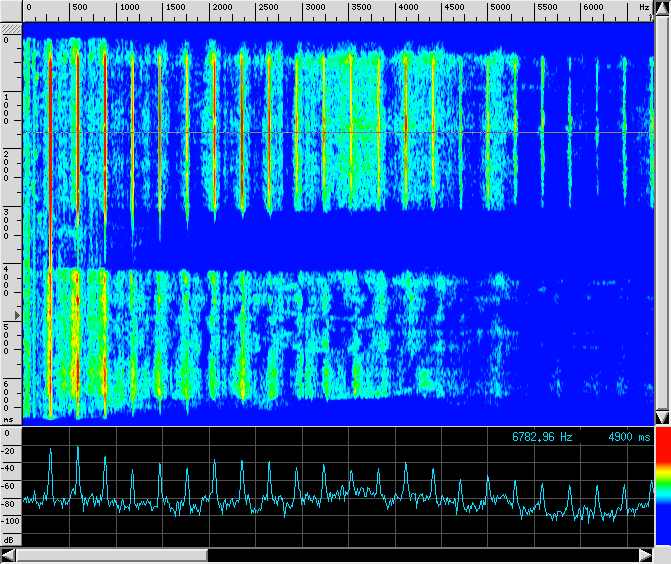Click the green band of the color scale
The image size is (671, 564).
tap(661, 484)
